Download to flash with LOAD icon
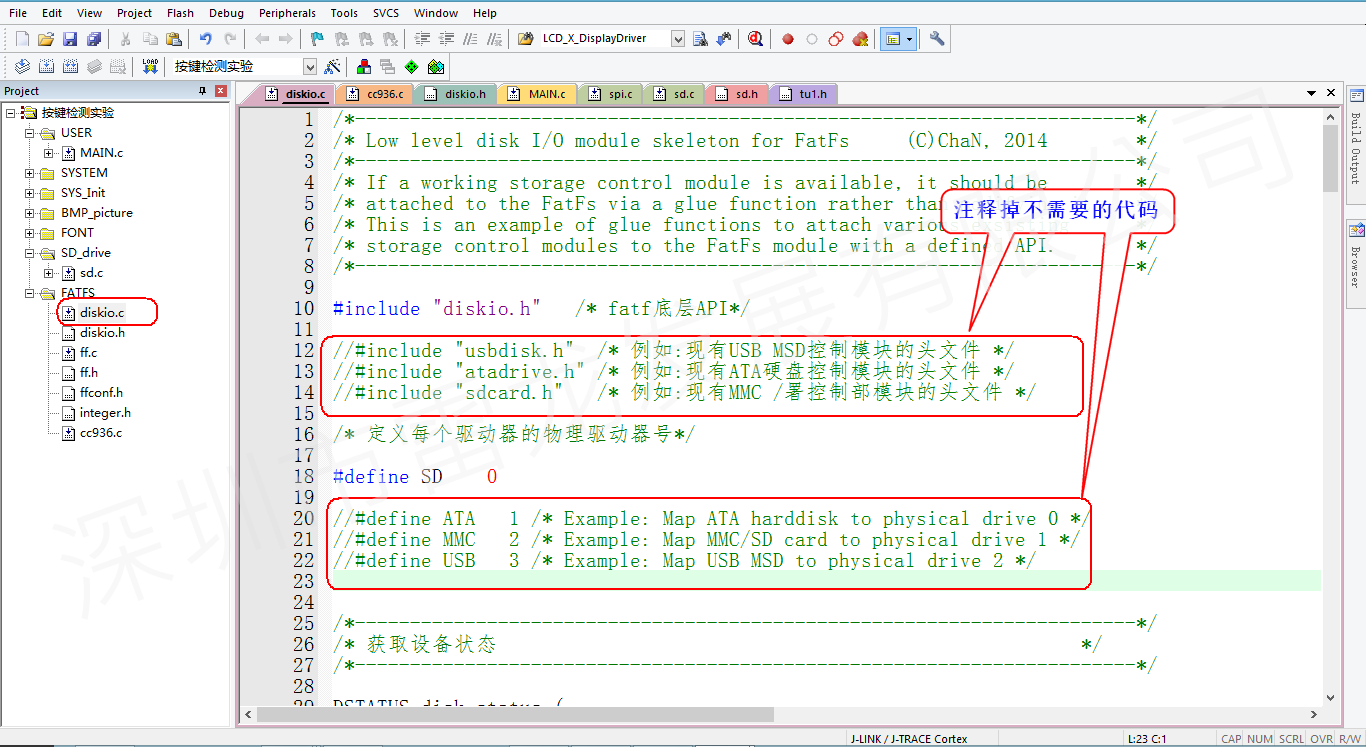 [x=150, y=66]
